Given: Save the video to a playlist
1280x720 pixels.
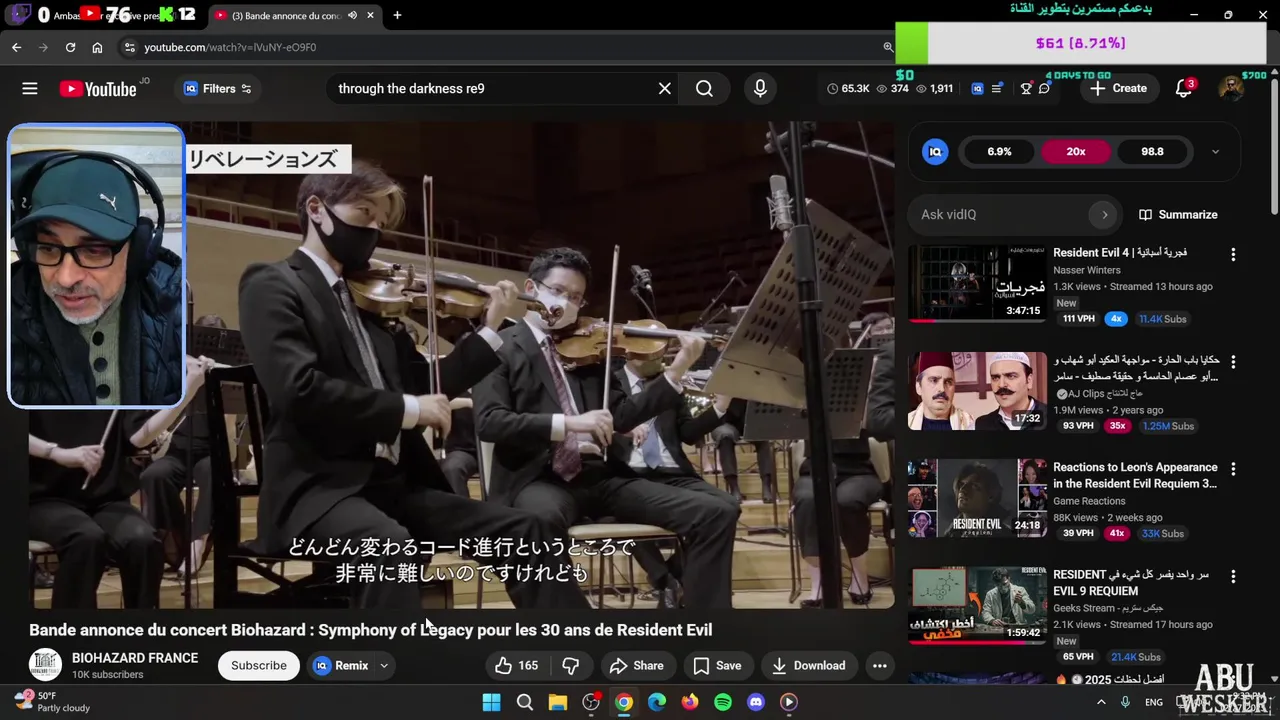Looking at the screenshot, I should point(717,666).
